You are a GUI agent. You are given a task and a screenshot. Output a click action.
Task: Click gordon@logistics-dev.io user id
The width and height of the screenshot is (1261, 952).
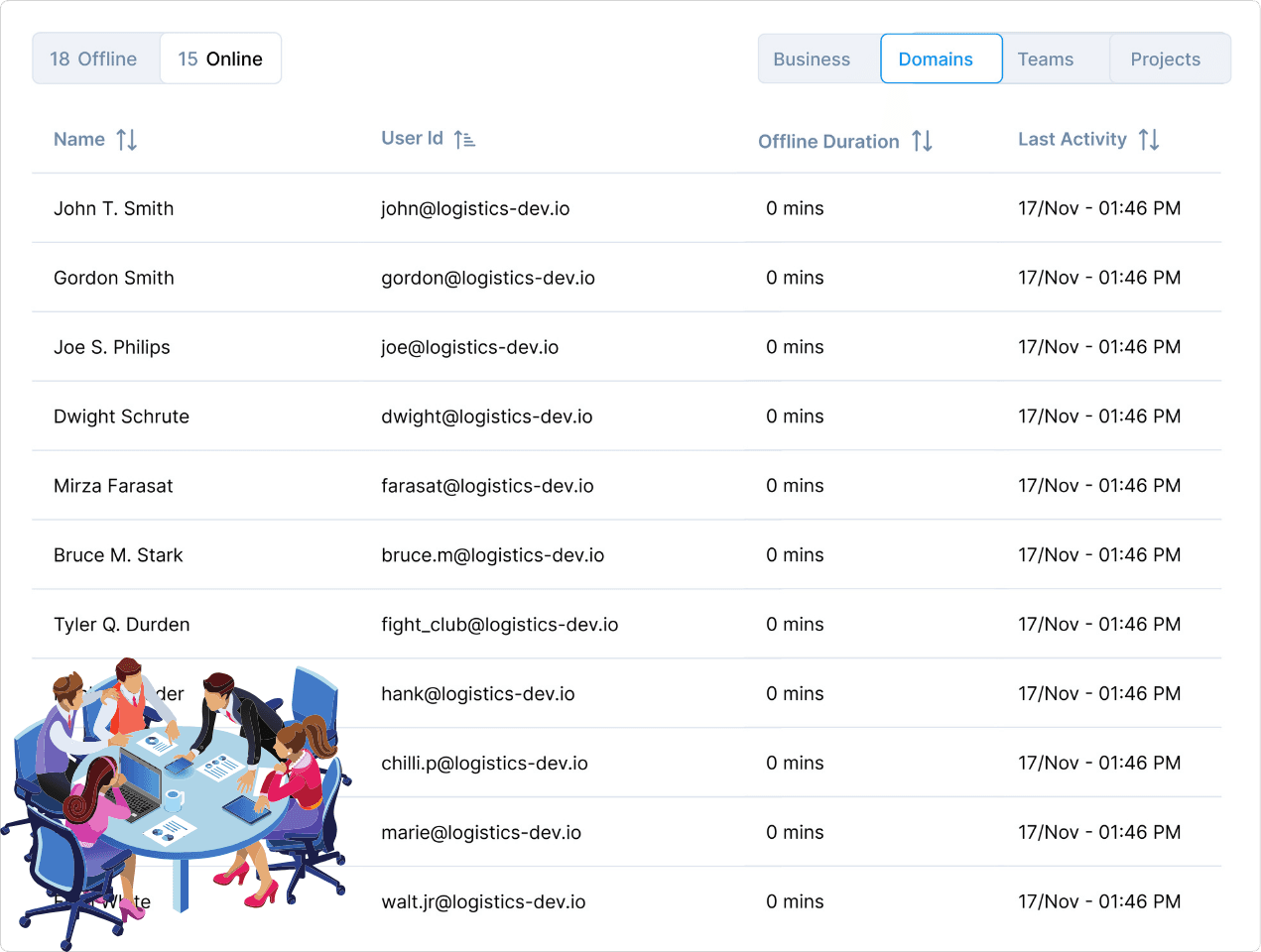click(488, 278)
